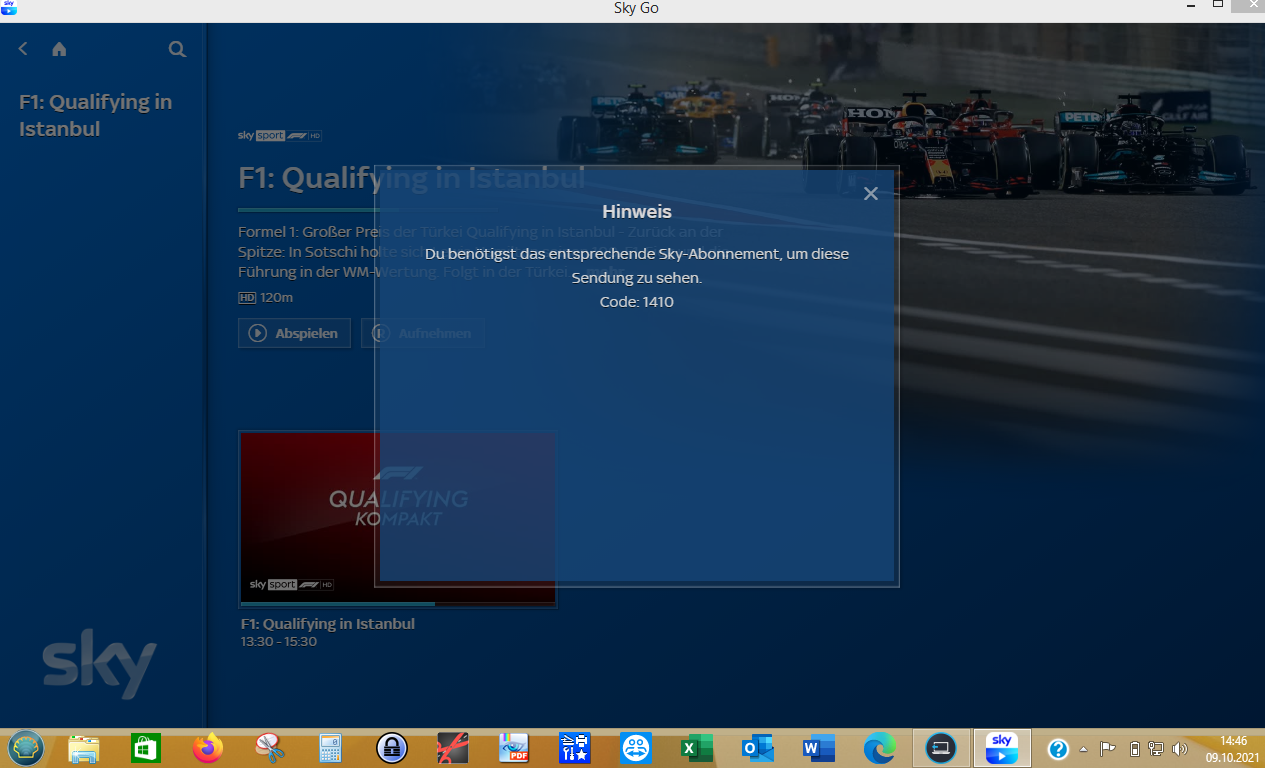The height and width of the screenshot is (768, 1265).
Task: Open the red crossed-out taskbar icon
Action: pos(453,748)
